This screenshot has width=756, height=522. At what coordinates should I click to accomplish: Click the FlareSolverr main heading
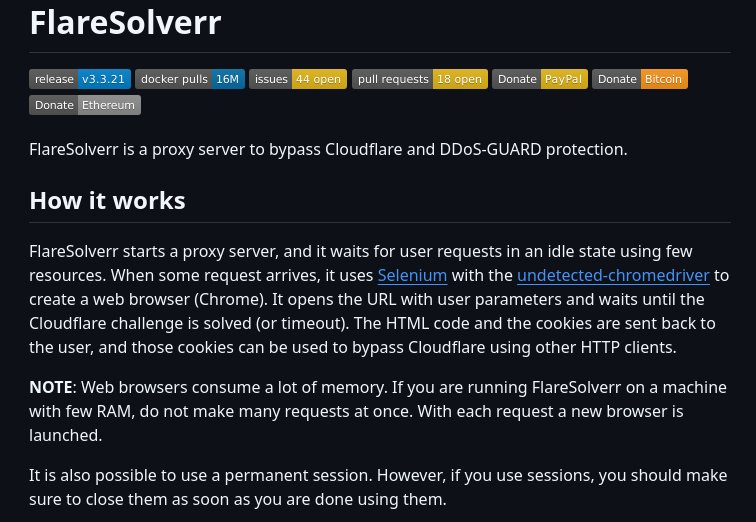click(125, 23)
